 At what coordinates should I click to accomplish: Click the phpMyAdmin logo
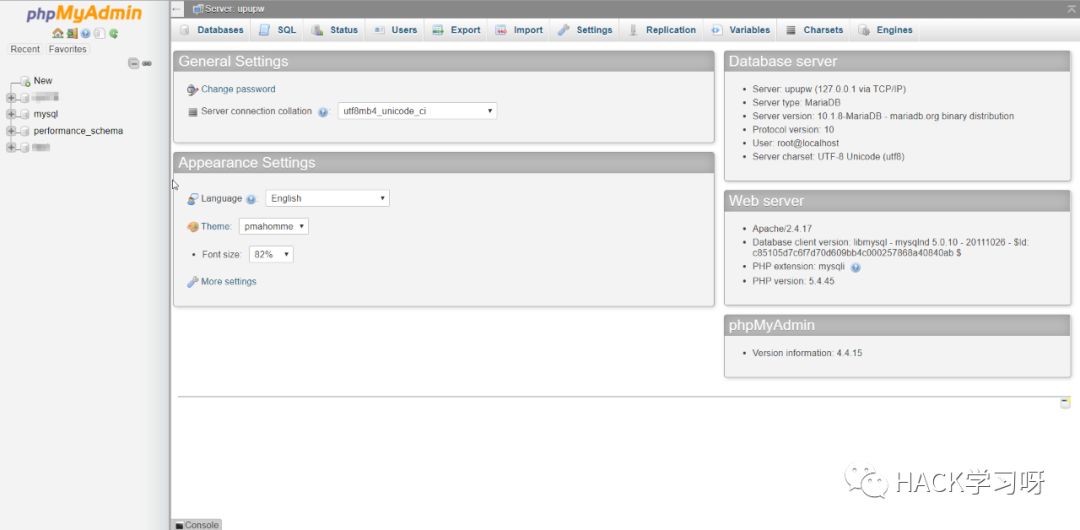[x=84, y=14]
